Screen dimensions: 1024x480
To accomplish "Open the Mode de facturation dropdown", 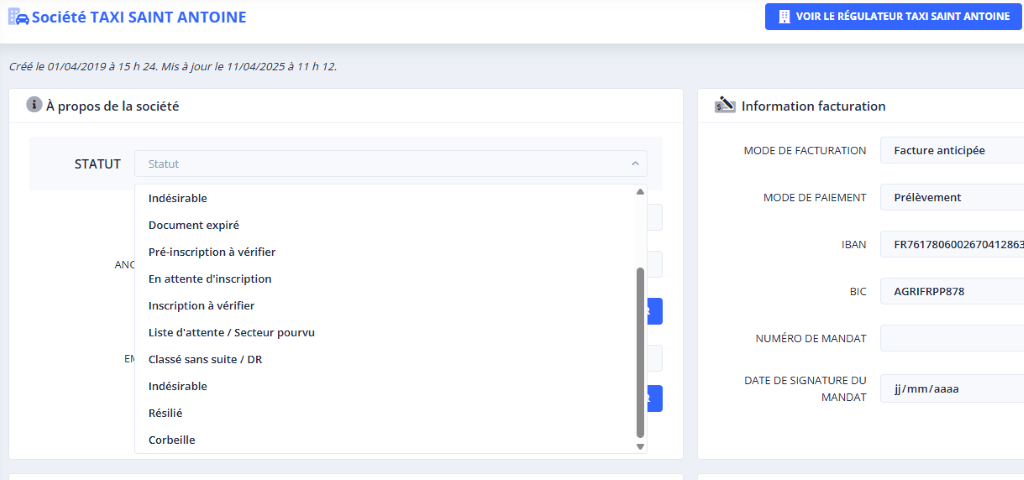I will coord(952,151).
